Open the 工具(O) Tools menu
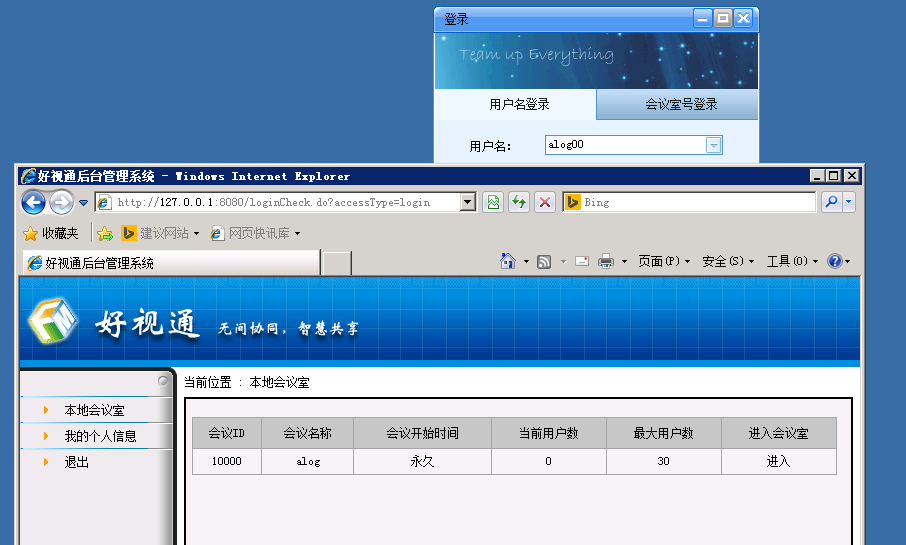906x545 pixels. point(792,261)
